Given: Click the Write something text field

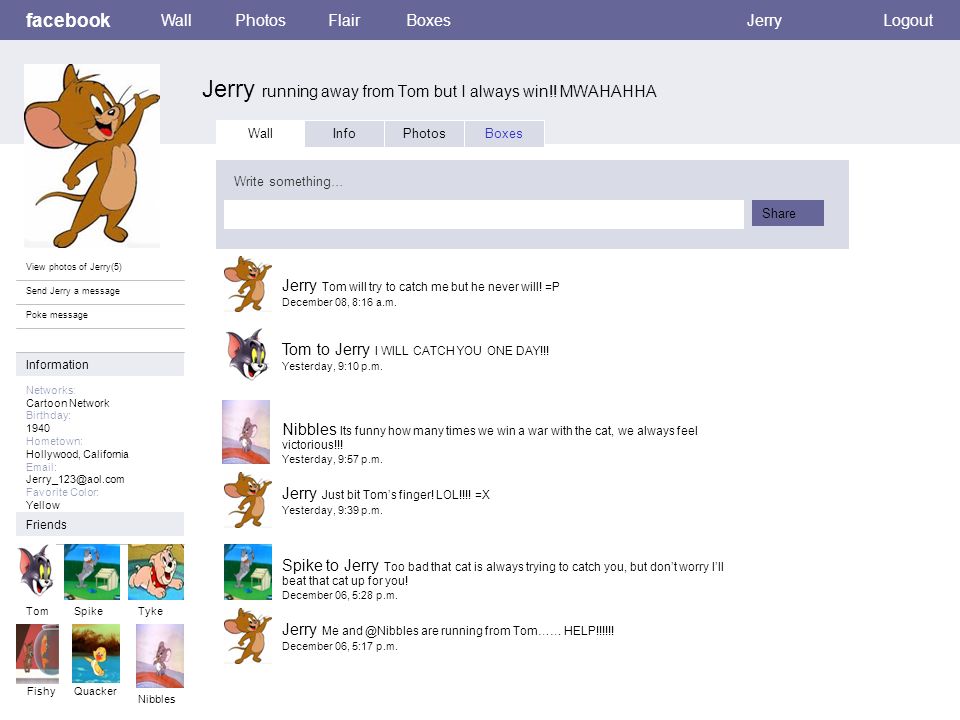Looking at the screenshot, I should [x=484, y=214].
